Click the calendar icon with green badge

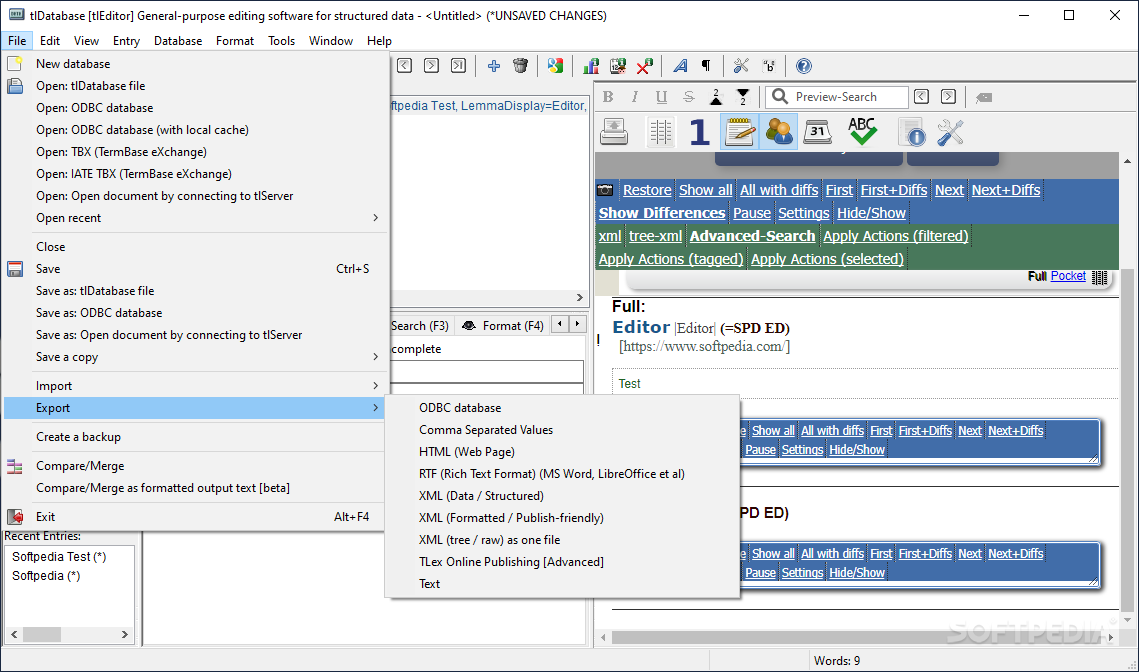[x=617, y=66]
